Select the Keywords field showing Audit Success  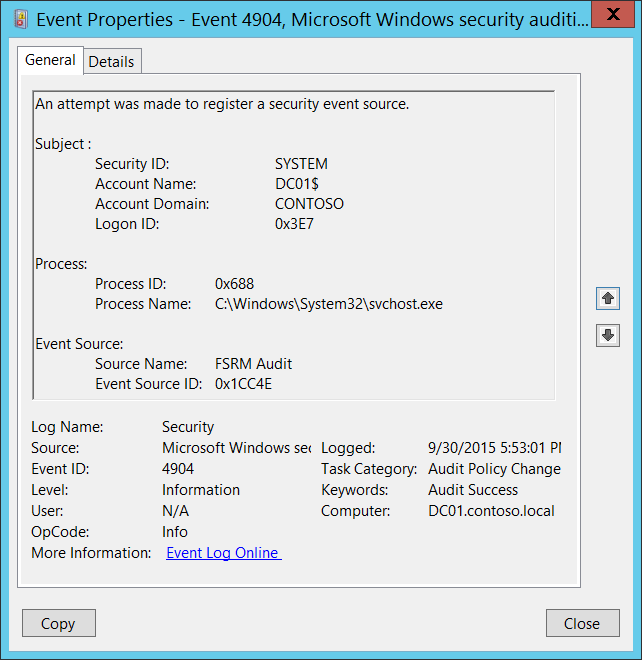[473, 490]
